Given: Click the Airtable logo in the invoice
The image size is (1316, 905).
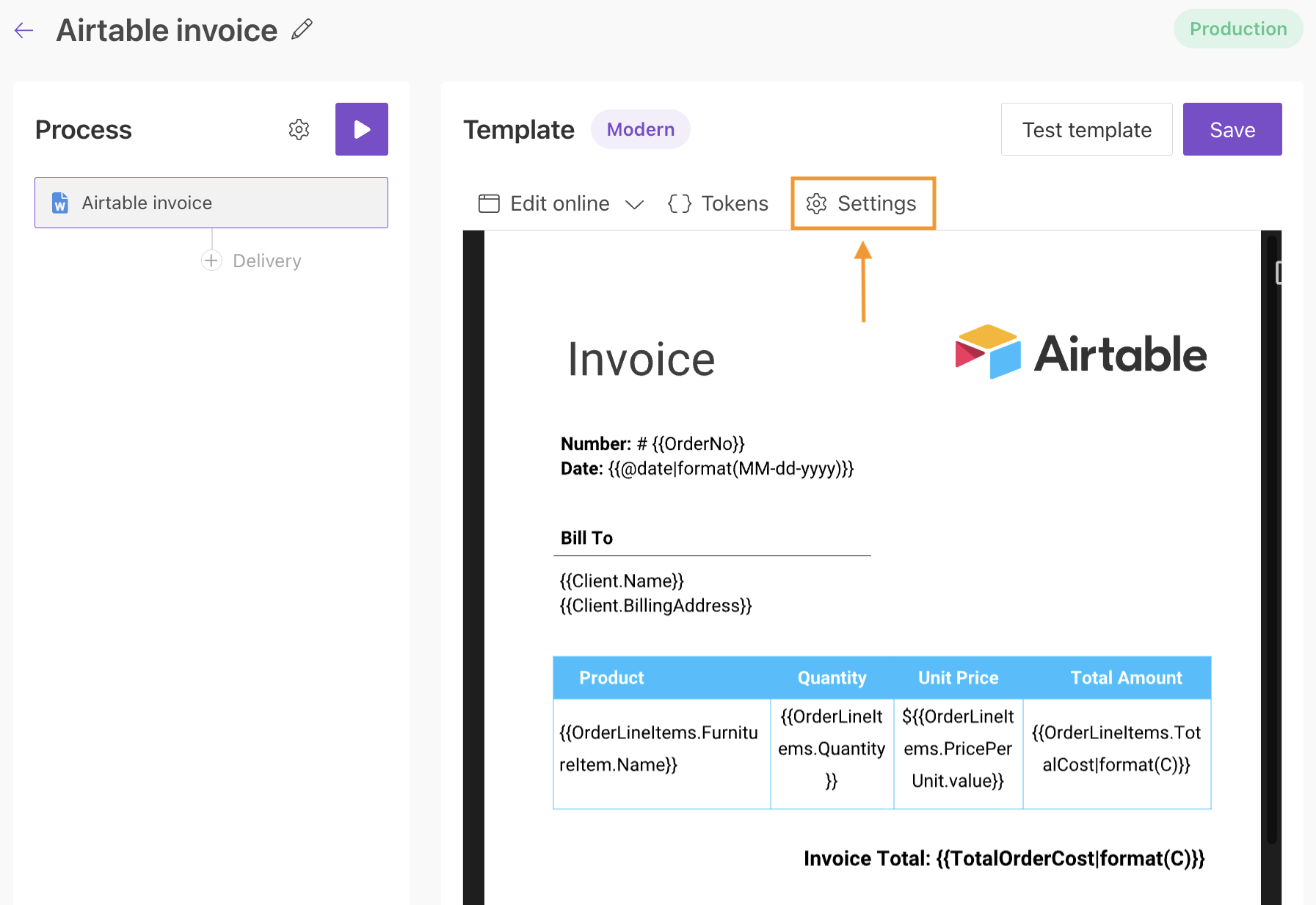Looking at the screenshot, I should pyautogui.click(x=1080, y=353).
